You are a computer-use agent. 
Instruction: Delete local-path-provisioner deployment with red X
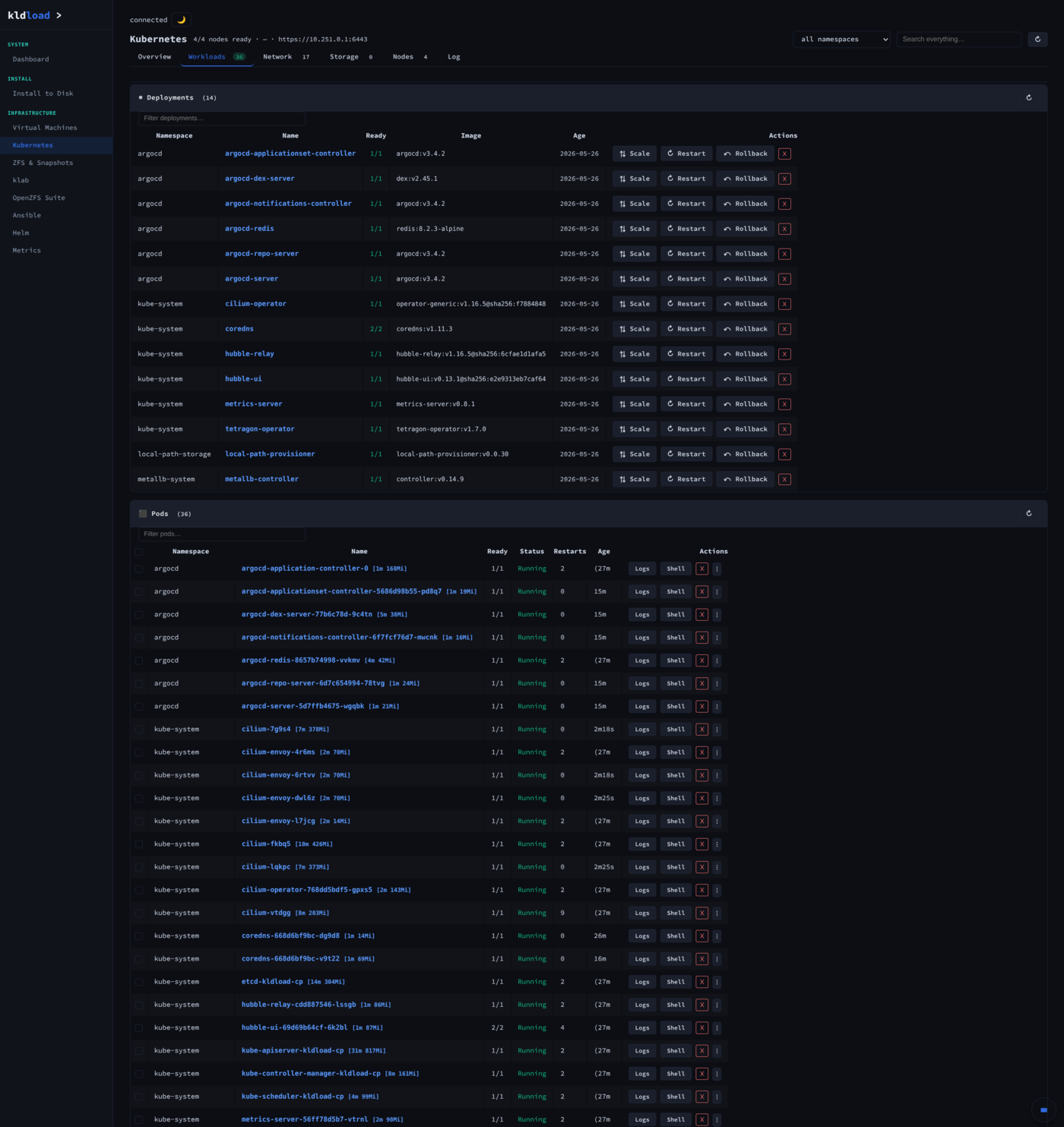[784, 454]
